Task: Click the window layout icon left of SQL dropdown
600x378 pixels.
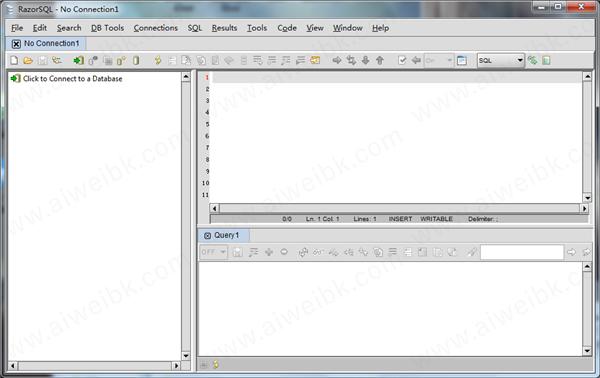Action: pos(462,60)
